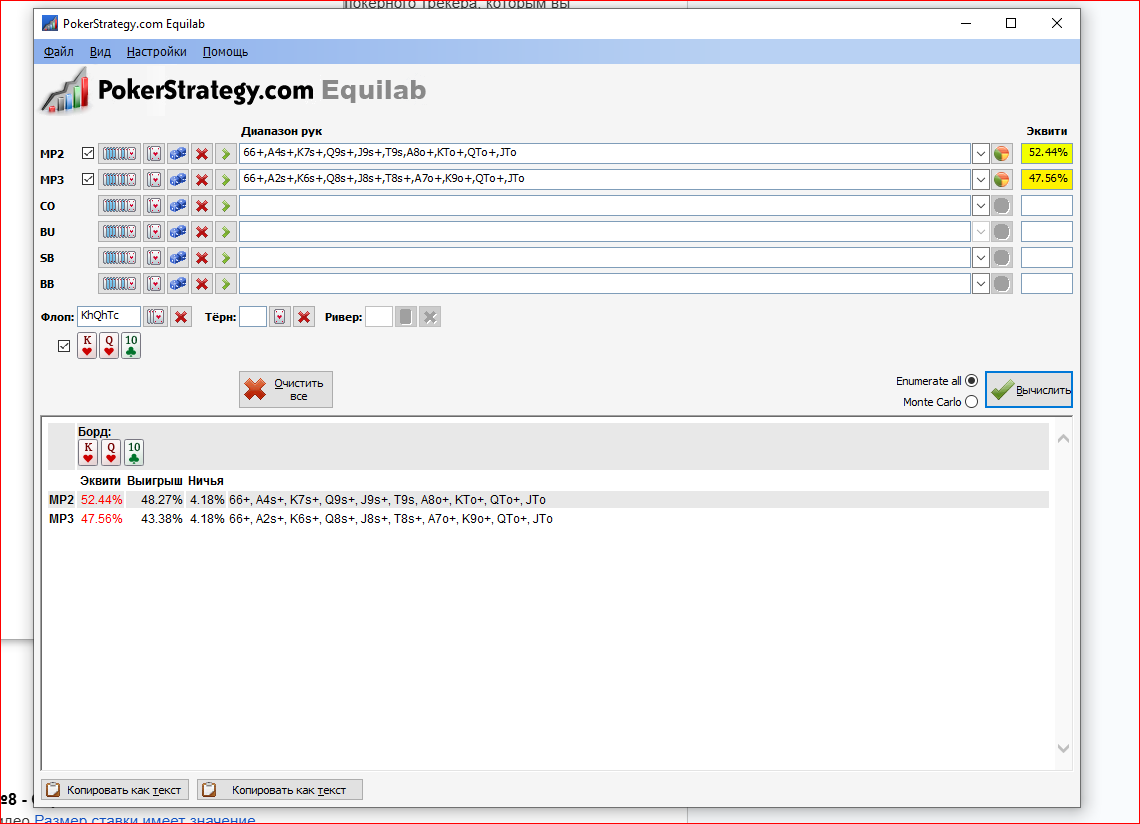
Task: Randomize MP3 hand with dice icon
Action: point(178,180)
